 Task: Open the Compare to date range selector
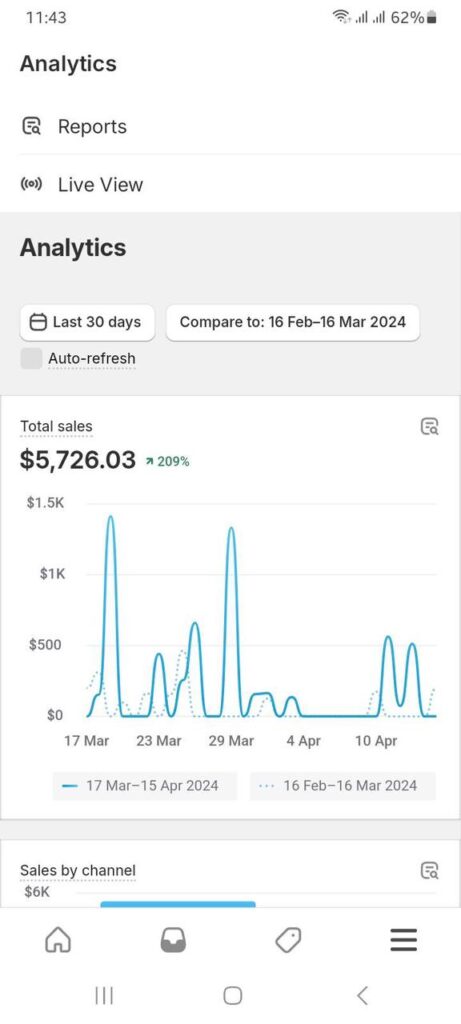point(293,322)
